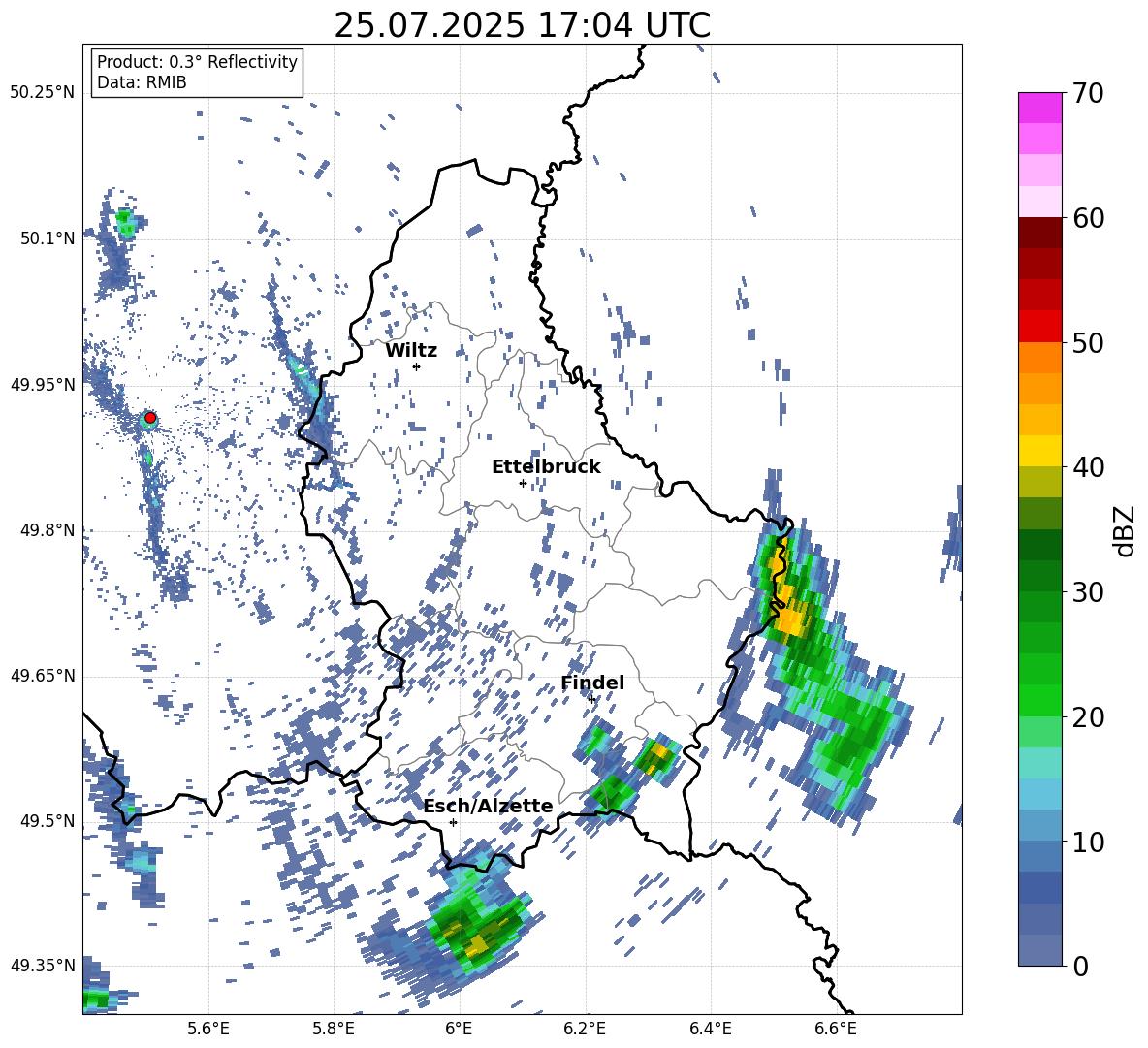This screenshot has height=1048, width=1148.
Task: Click the 49.8°N latitude label
Action: 47,530
